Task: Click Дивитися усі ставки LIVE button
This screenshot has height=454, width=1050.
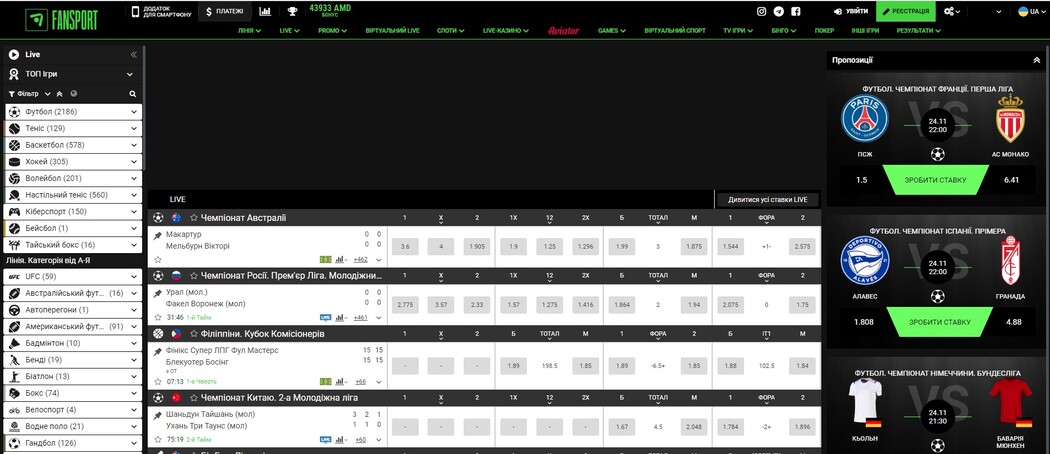Action: [x=767, y=199]
